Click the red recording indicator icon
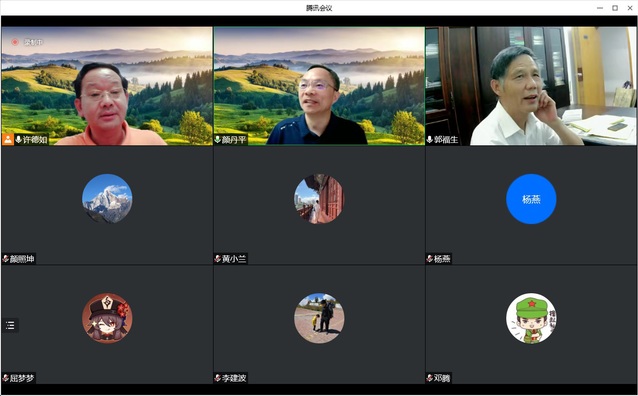Viewport: 638px width, 396px height. 15,42
